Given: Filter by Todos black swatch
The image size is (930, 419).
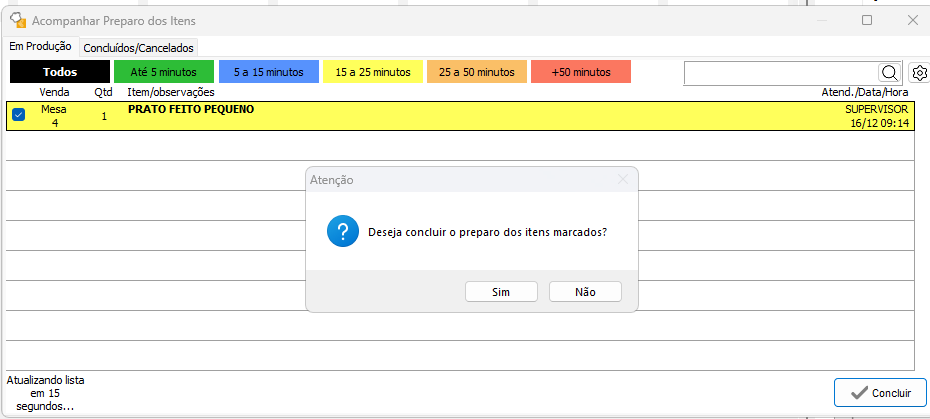Looking at the screenshot, I should 60,72.
